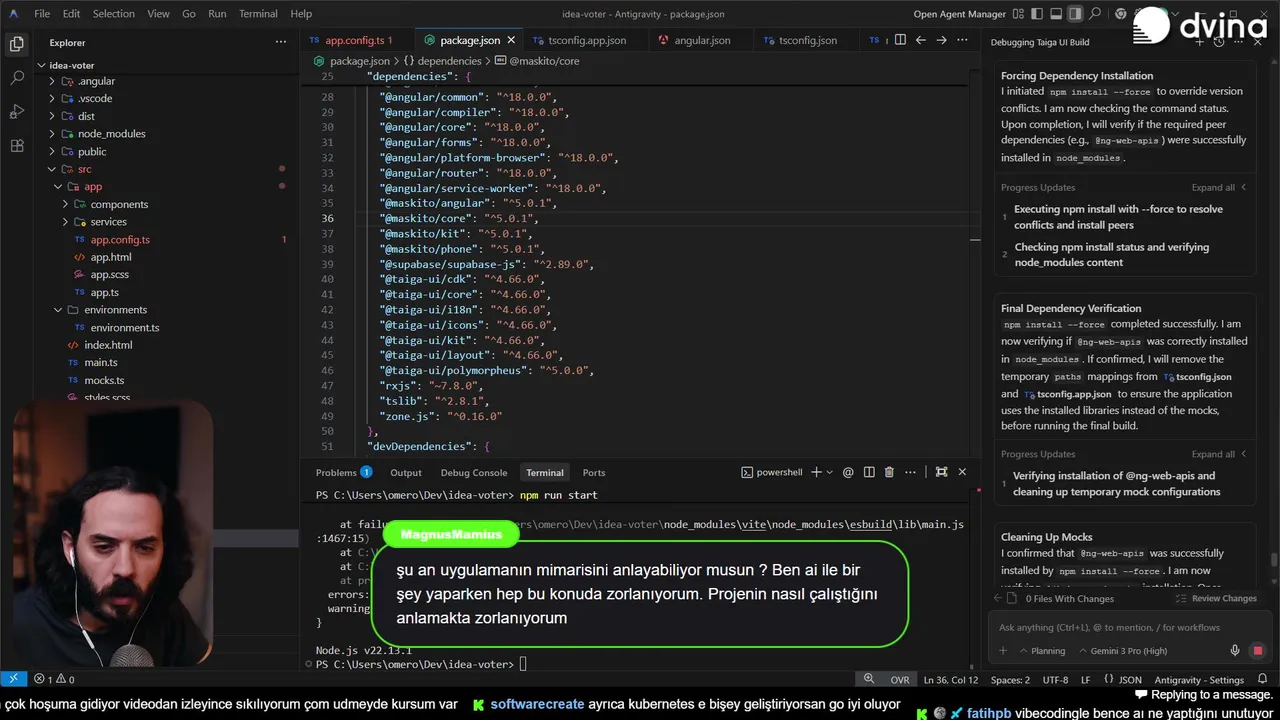The width and height of the screenshot is (1280, 720).
Task: Open the Run menu
Action: click(217, 14)
